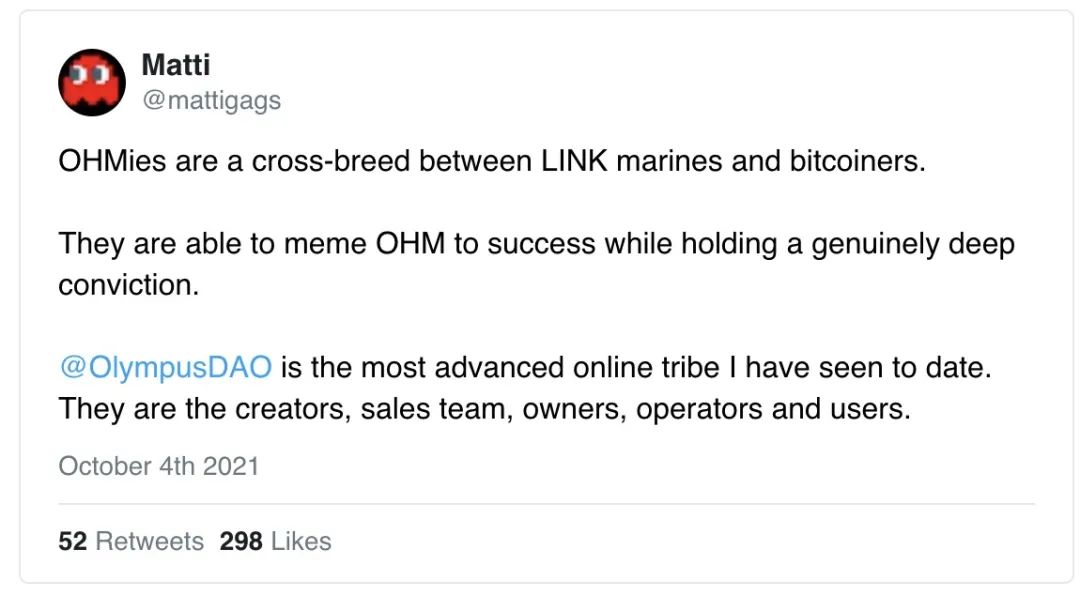Click the line listing creators, sales team, owners

[x=484, y=409]
